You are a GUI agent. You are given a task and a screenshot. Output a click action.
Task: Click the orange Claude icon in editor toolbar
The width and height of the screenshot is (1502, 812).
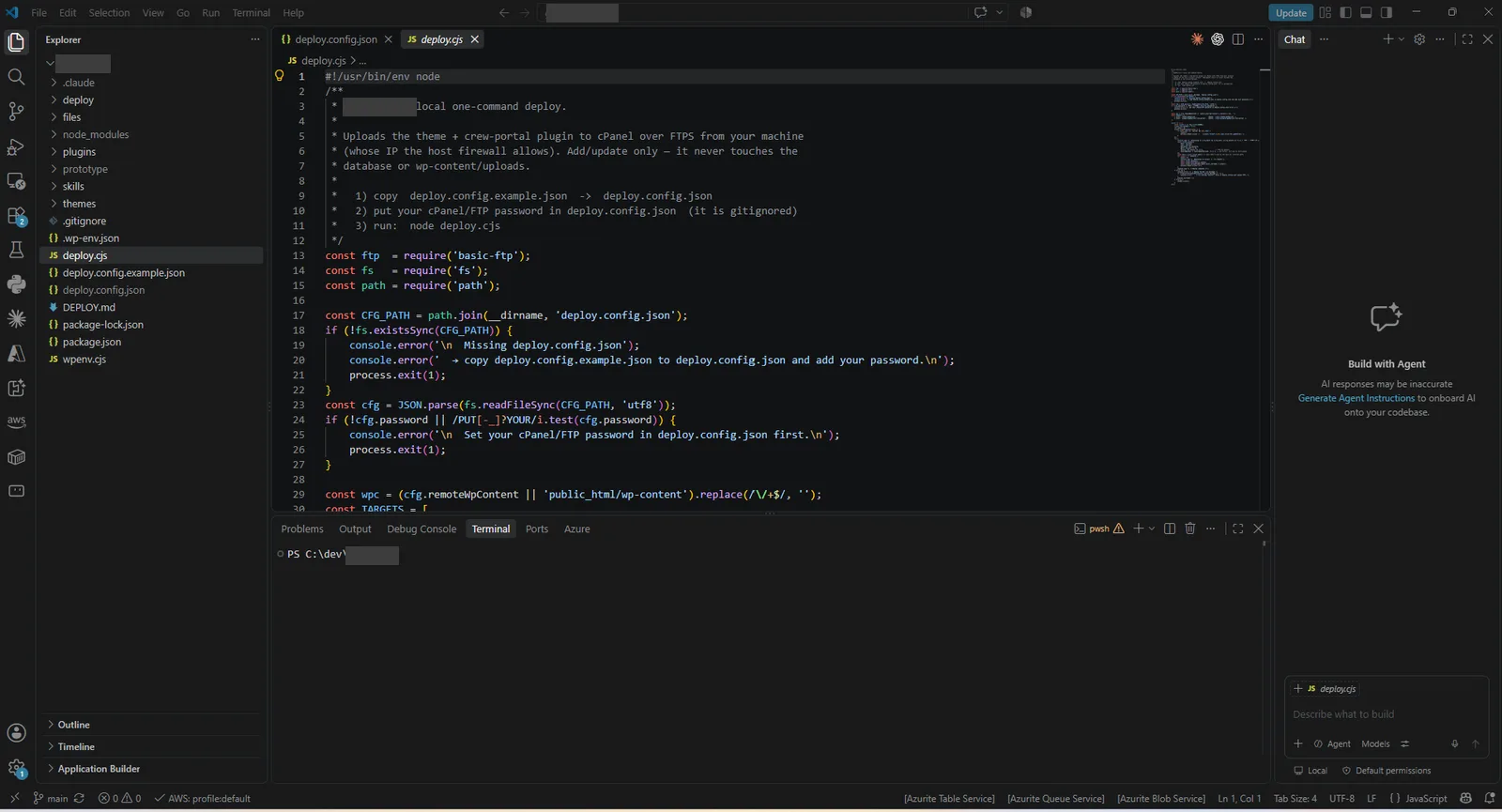point(1197,39)
